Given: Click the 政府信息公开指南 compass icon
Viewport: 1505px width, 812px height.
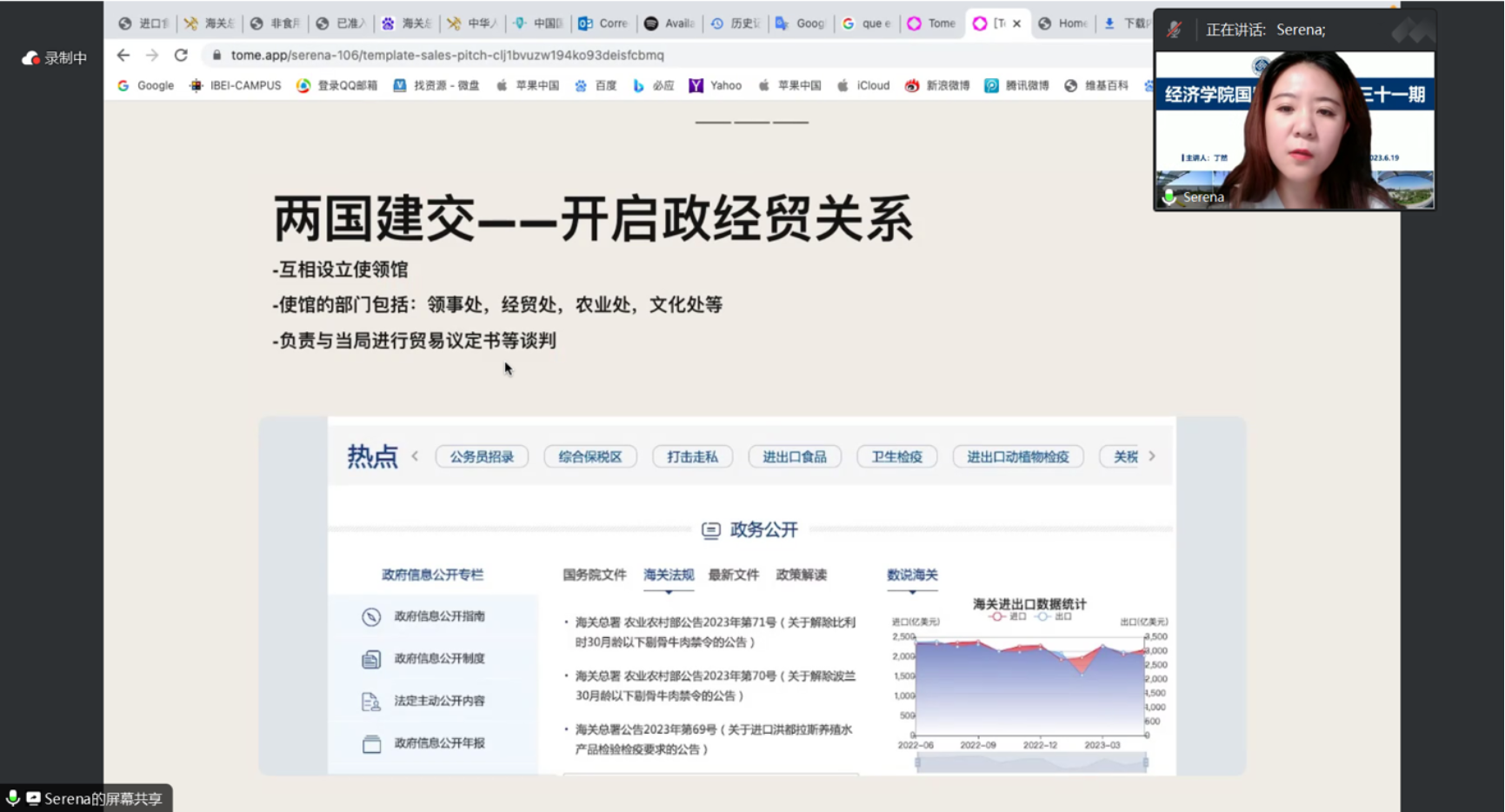Looking at the screenshot, I should pos(371,616).
